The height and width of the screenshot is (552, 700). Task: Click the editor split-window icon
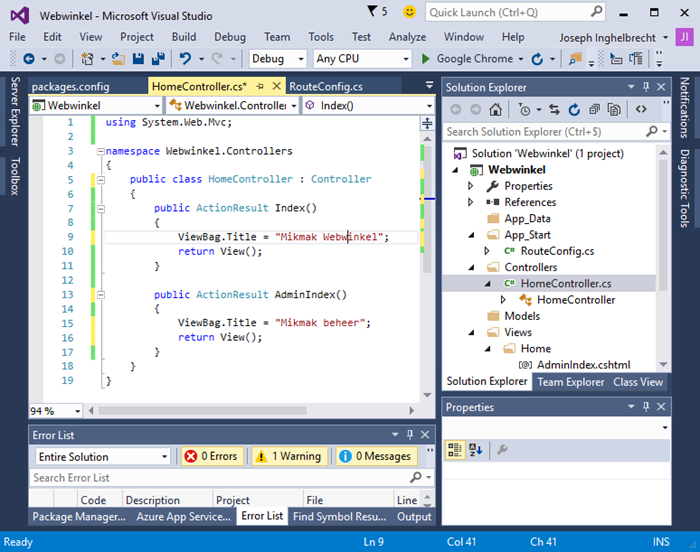[x=427, y=123]
